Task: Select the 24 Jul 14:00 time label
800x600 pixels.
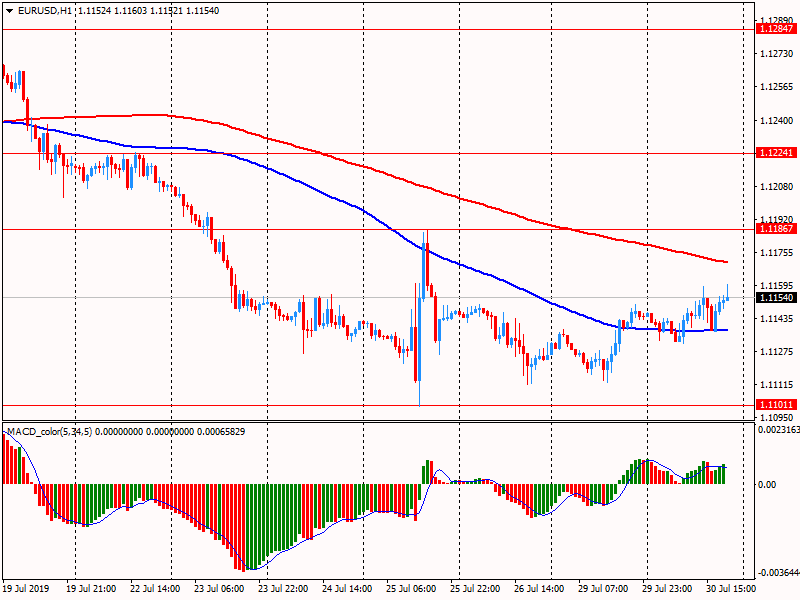Action: pos(347,588)
